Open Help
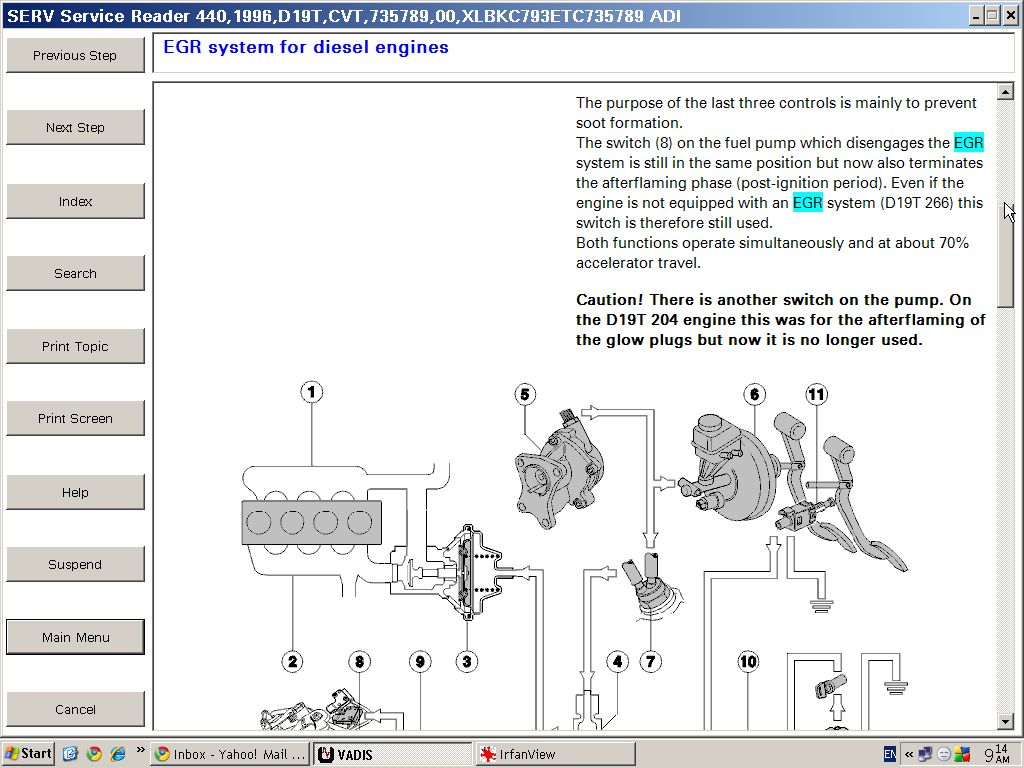 pos(75,492)
